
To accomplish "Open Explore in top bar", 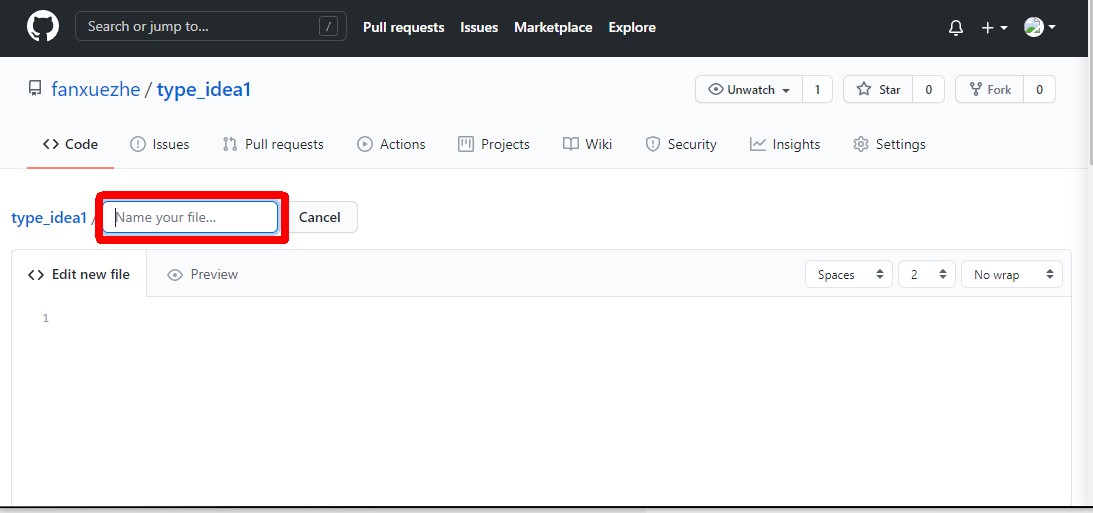I will 632,28.
